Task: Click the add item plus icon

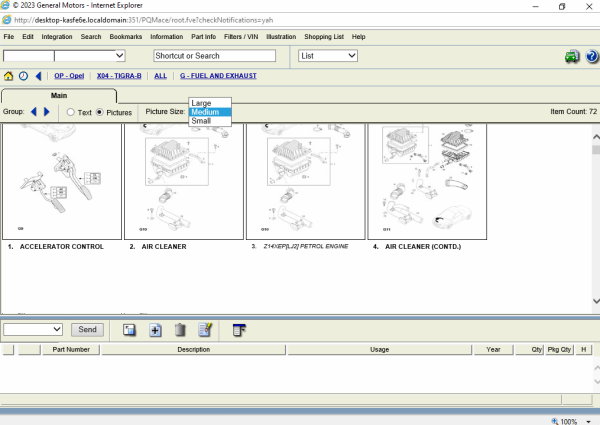Action: tap(155, 329)
